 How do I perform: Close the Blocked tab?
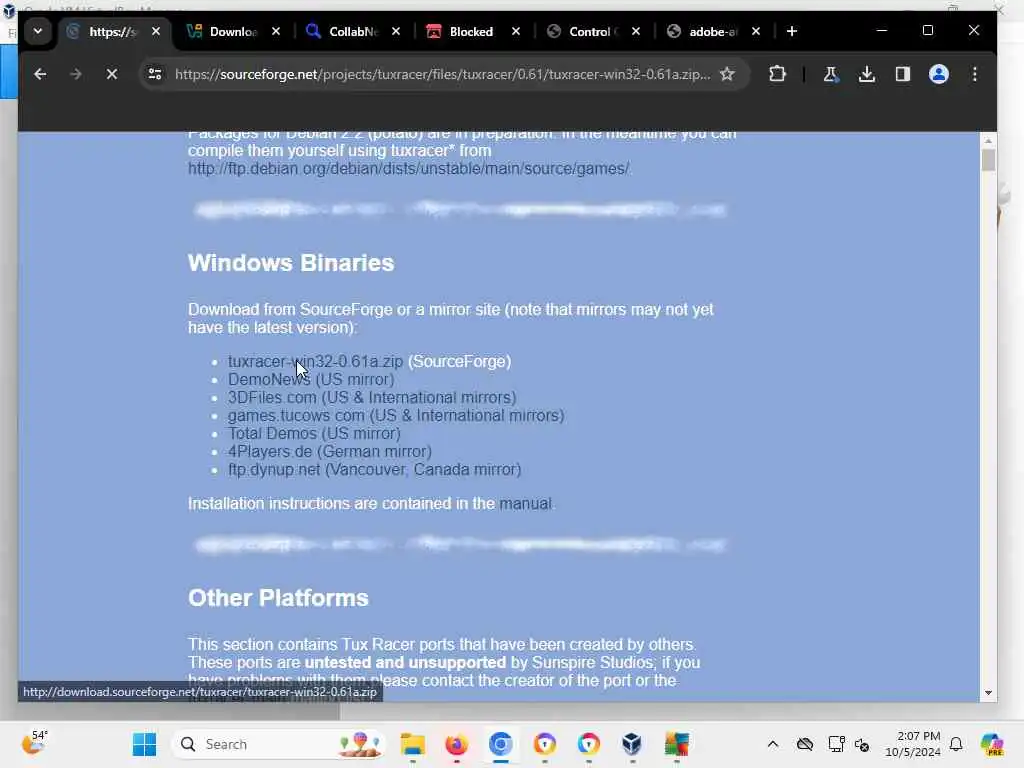tap(516, 31)
